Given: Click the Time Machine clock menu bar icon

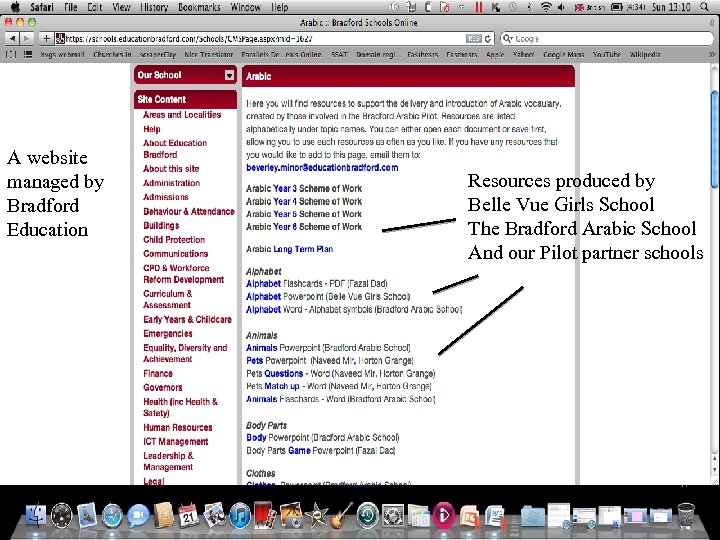Looking at the screenshot, I should [x=512, y=7].
